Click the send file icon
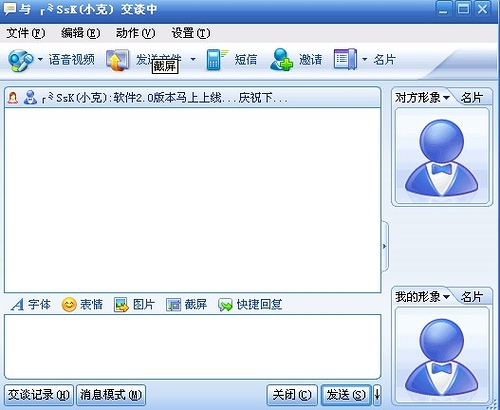500x410 pixels. click(117, 60)
